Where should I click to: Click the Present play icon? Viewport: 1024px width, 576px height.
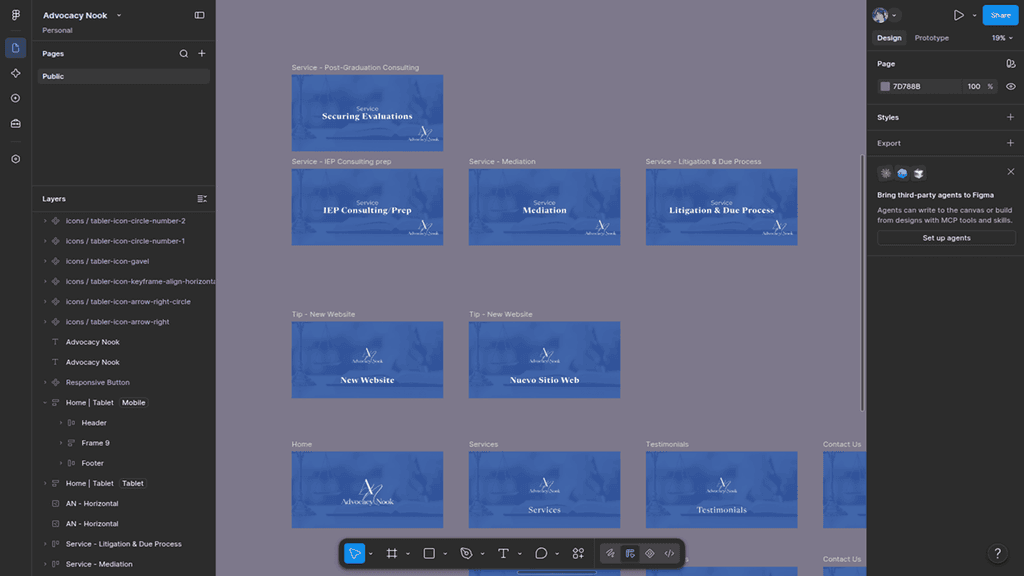(958, 15)
